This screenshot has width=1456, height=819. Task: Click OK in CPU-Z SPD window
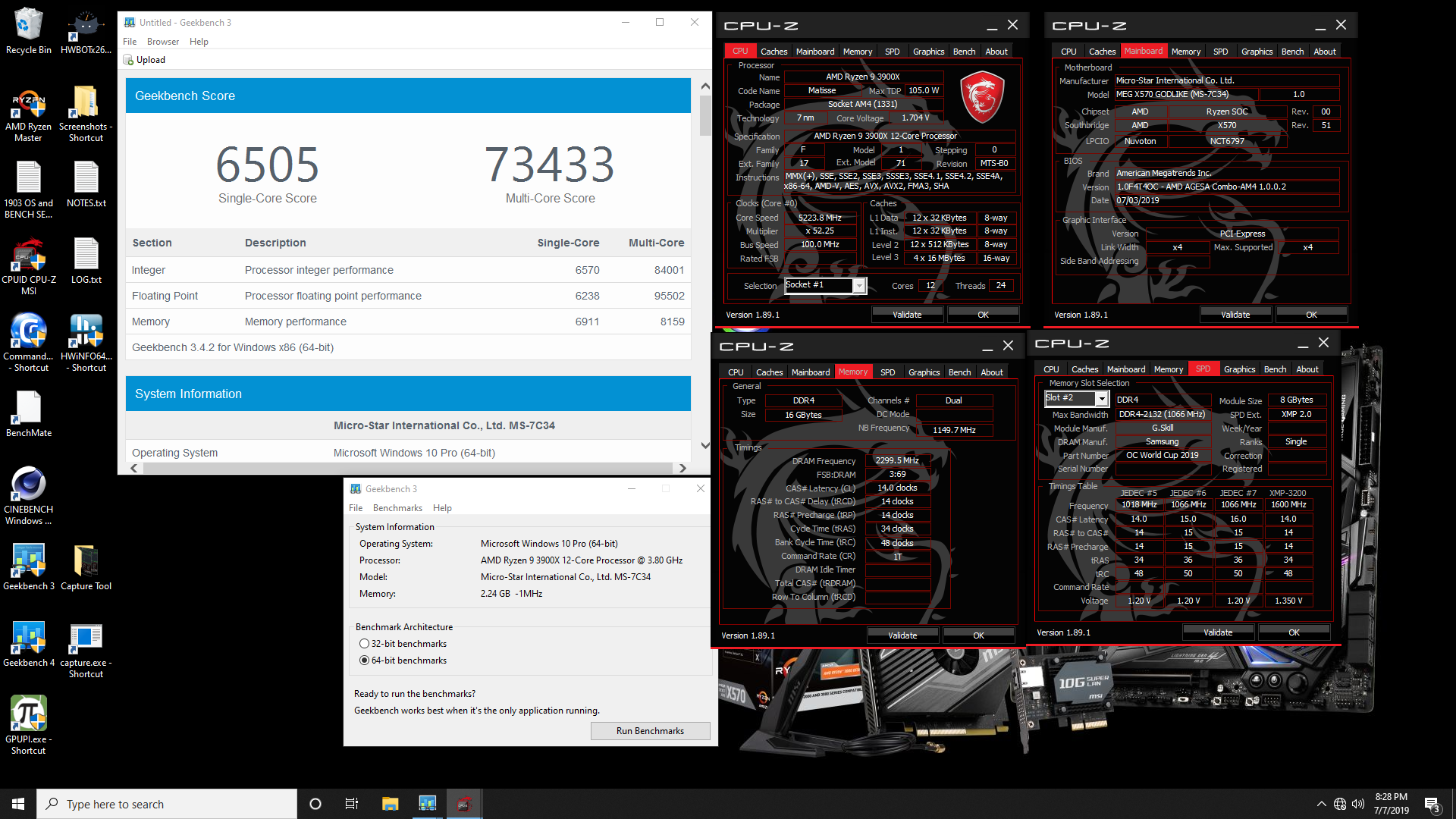1294,632
